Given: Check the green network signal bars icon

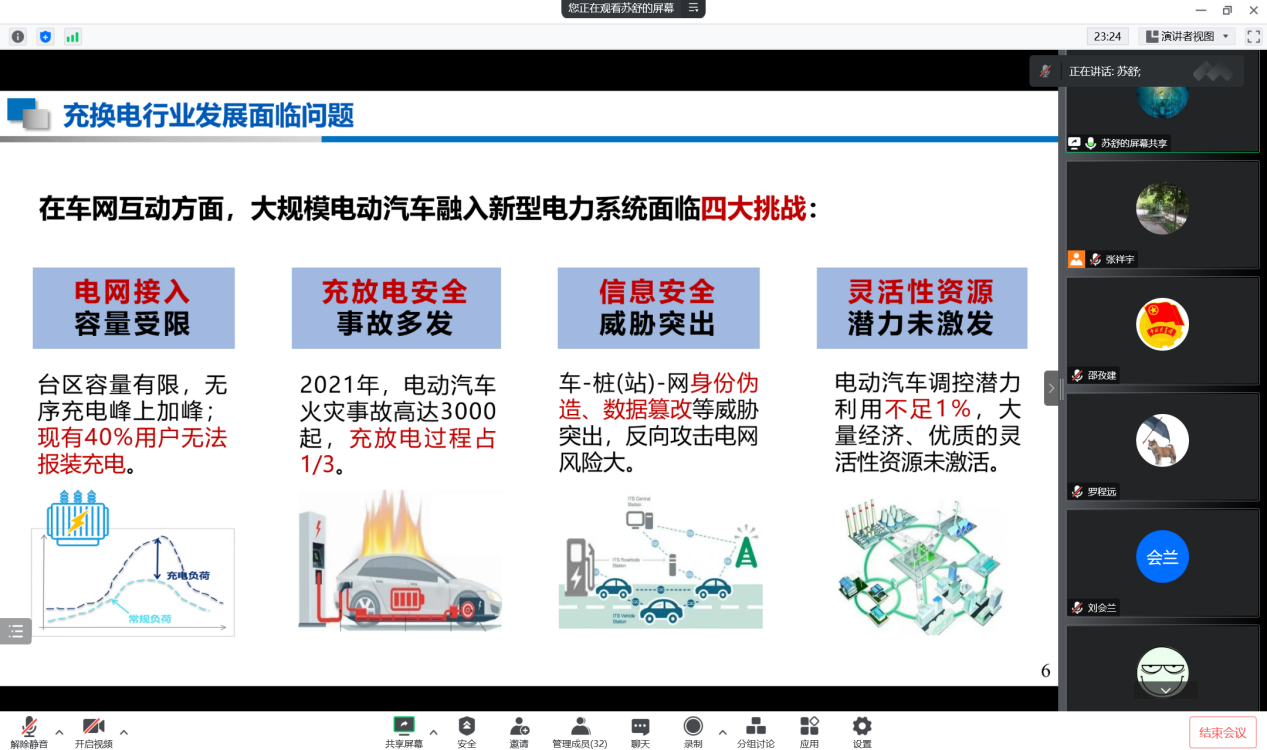Looking at the screenshot, I should click(x=72, y=36).
